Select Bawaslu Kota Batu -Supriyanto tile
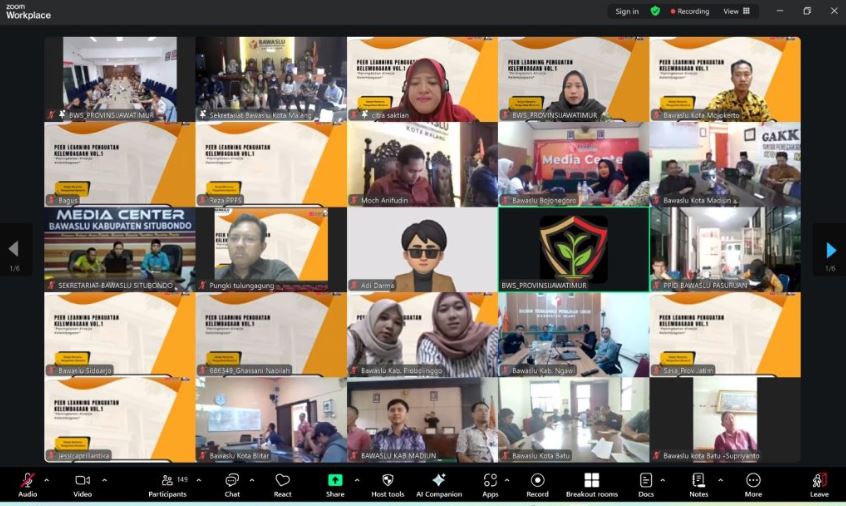The height and width of the screenshot is (506, 846). (x=725, y=420)
